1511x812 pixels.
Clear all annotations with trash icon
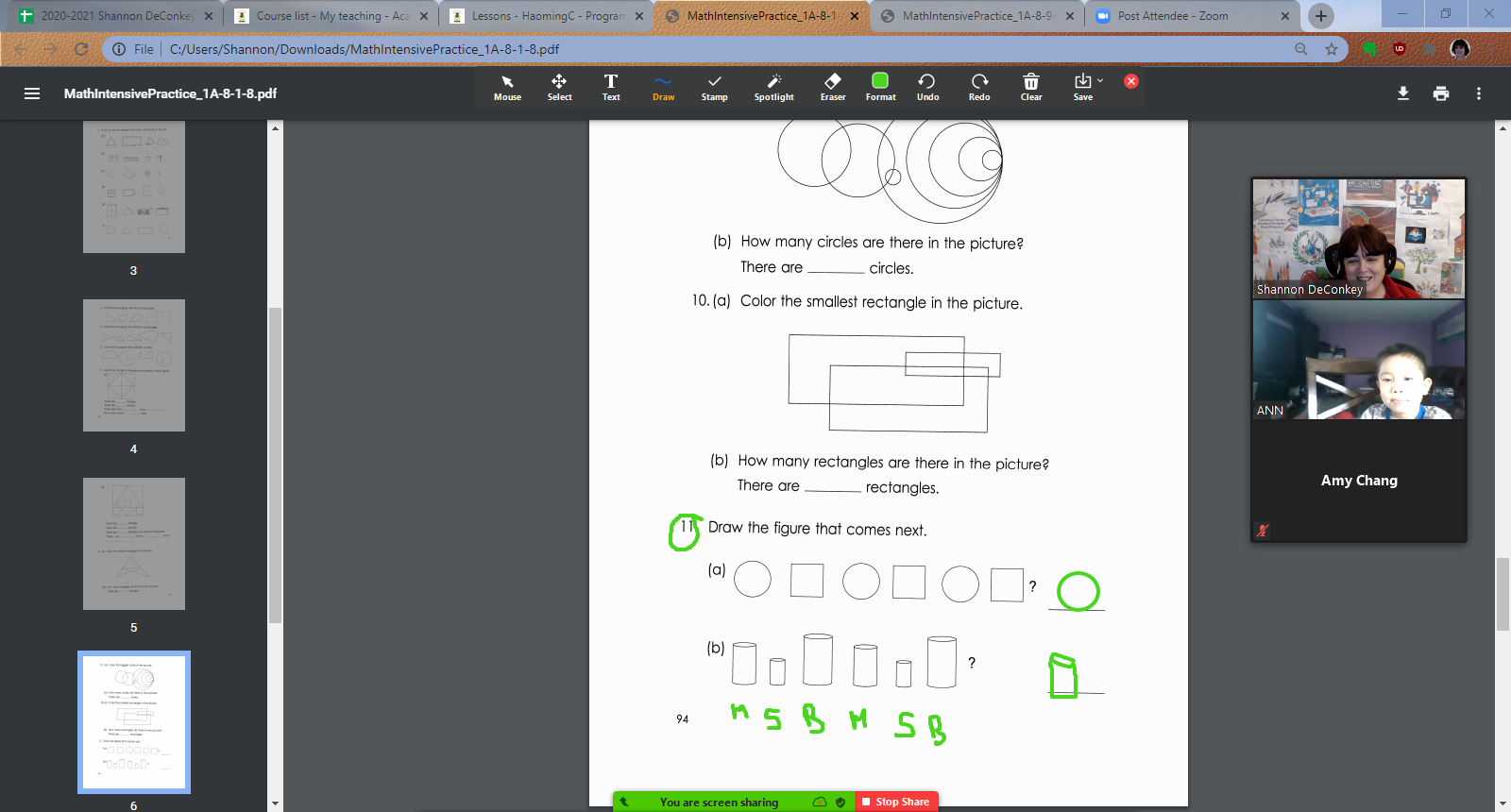pos(1031,88)
